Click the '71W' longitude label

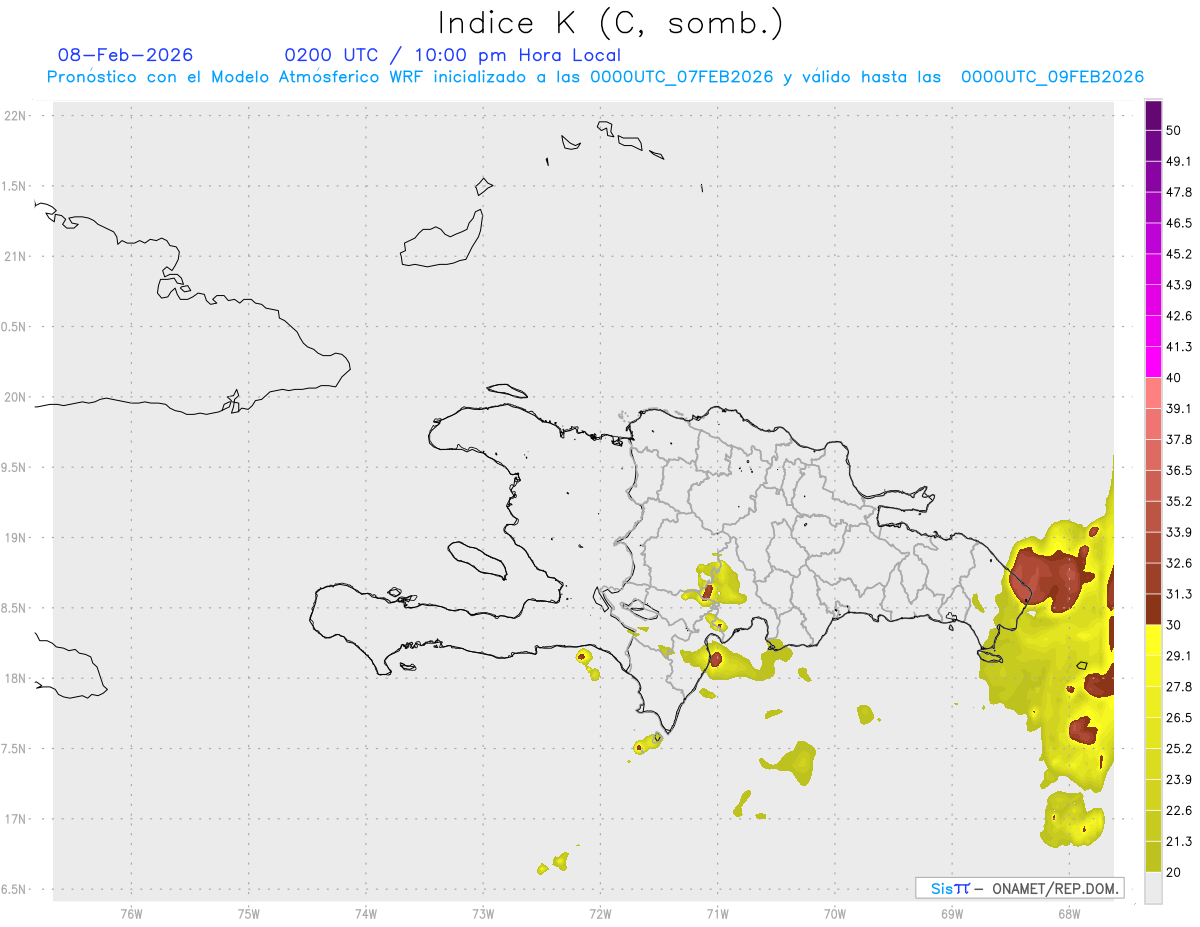coord(717,913)
